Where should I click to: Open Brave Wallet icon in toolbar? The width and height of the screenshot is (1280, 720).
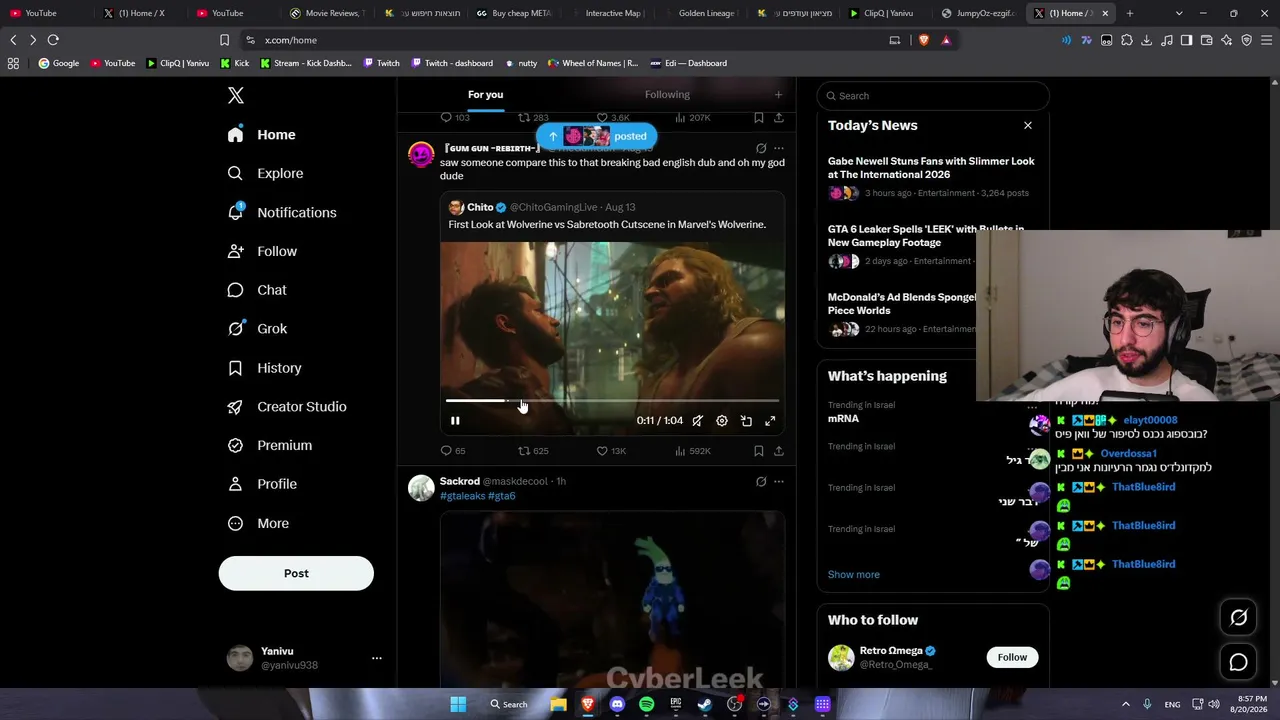(x=1206, y=40)
